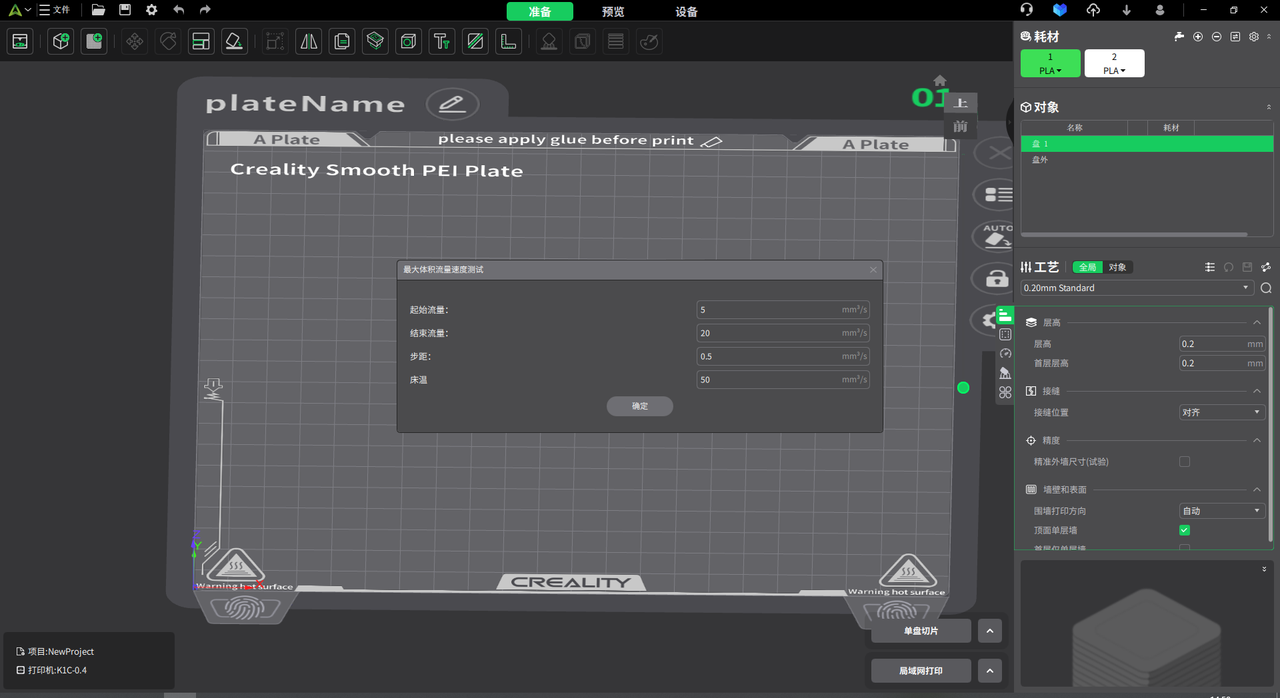Select 盘外 row in object list
The height and width of the screenshot is (698, 1280).
(1147, 159)
